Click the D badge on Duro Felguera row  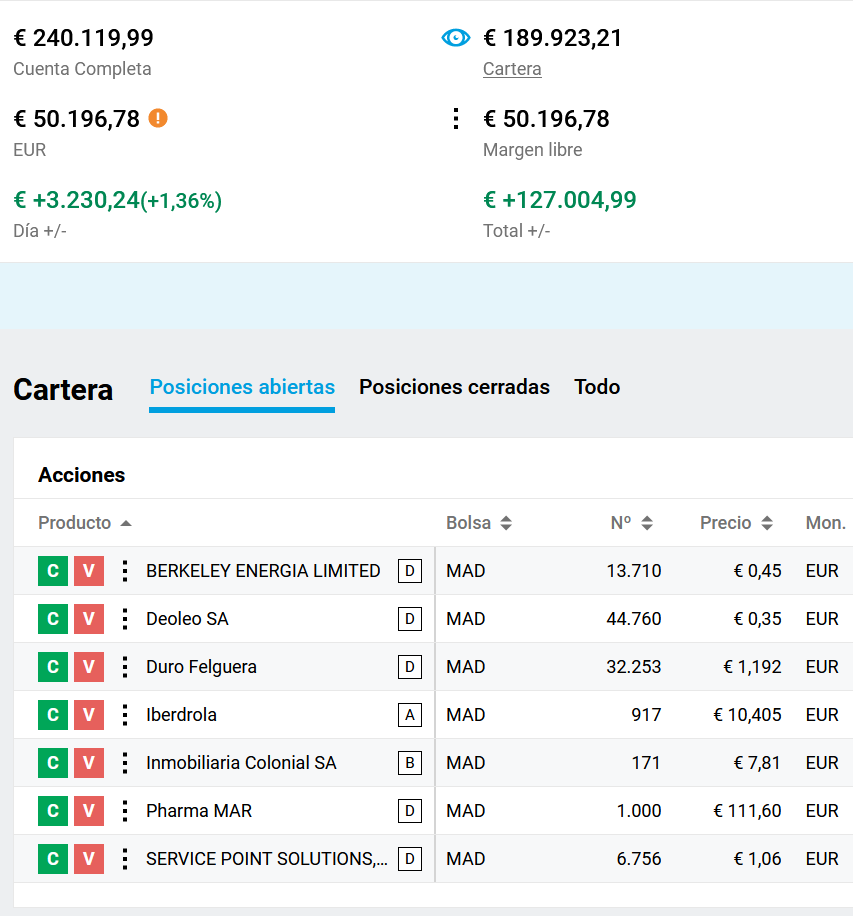[x=410, y=667]
